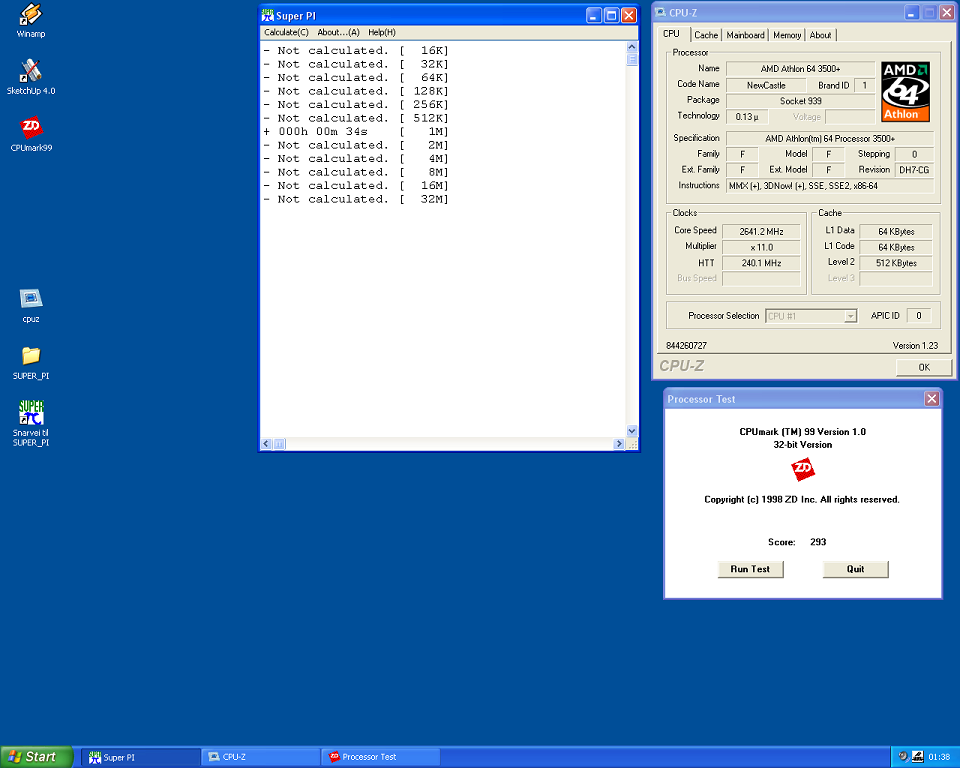The height and width of the screenshot is (768, 960).
Task: Click the Package field Socket 939
Action: point(800,101)
